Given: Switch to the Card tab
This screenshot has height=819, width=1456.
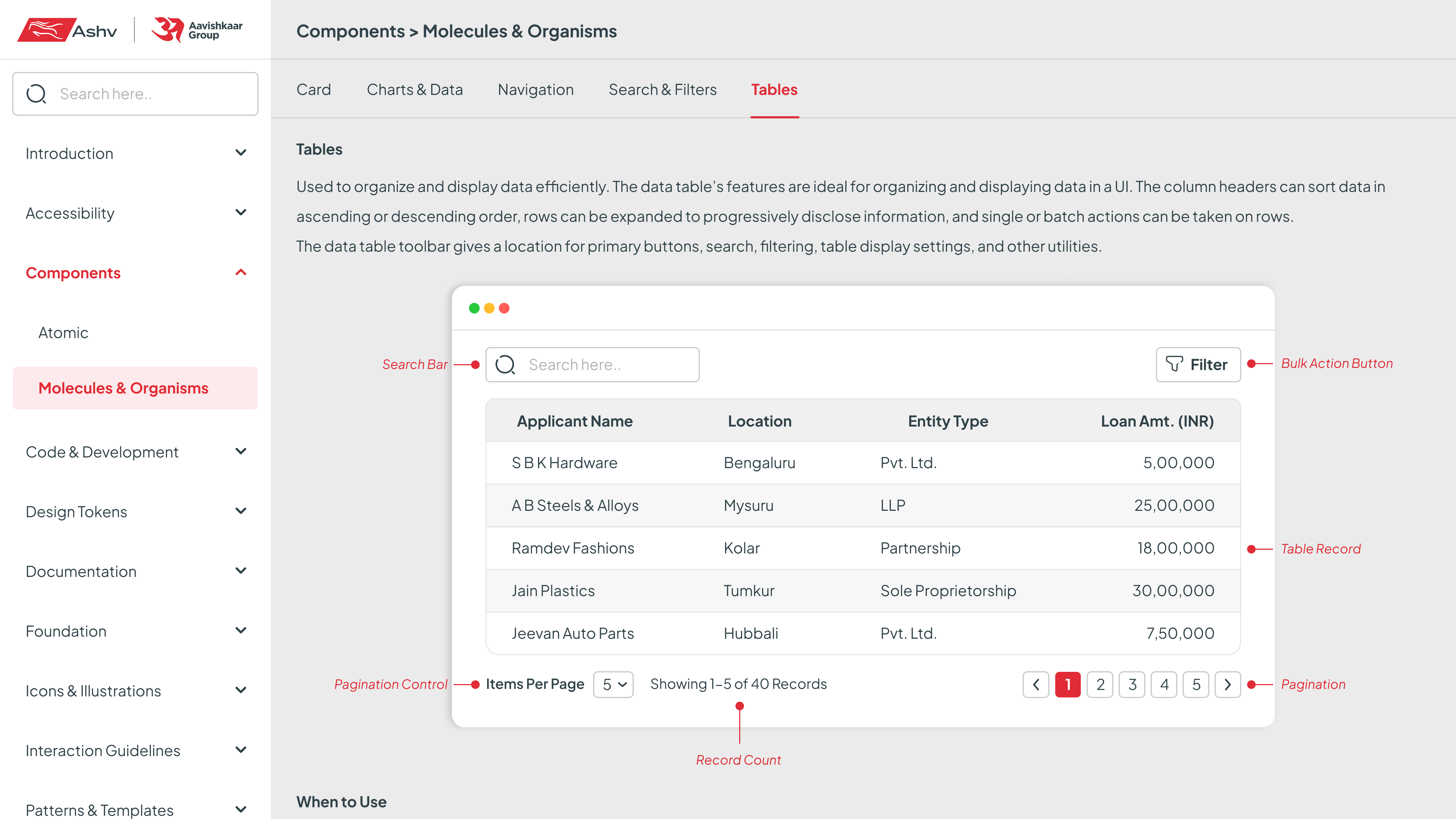Looking at the screenshot, I should [314, 89].
